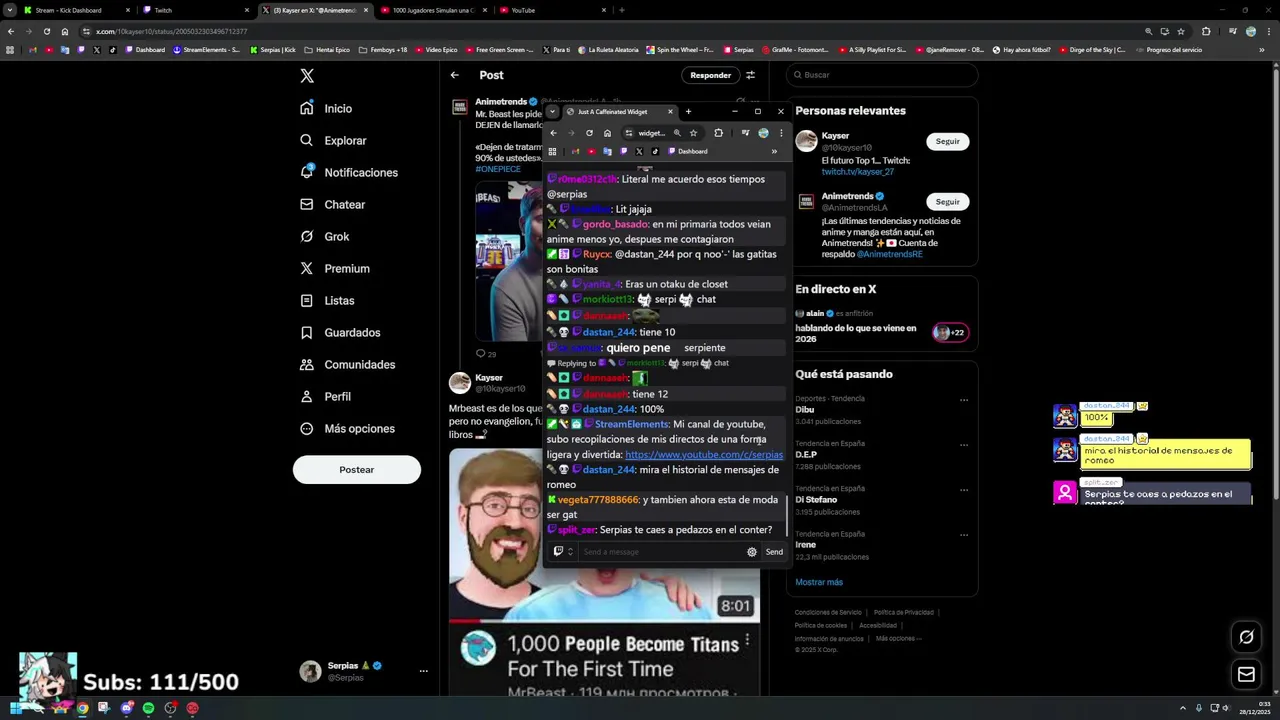This screenshot has width=1280, height=720.
Task: Switch to 1000 Jugadores Simulan tab
Action: 434,10
